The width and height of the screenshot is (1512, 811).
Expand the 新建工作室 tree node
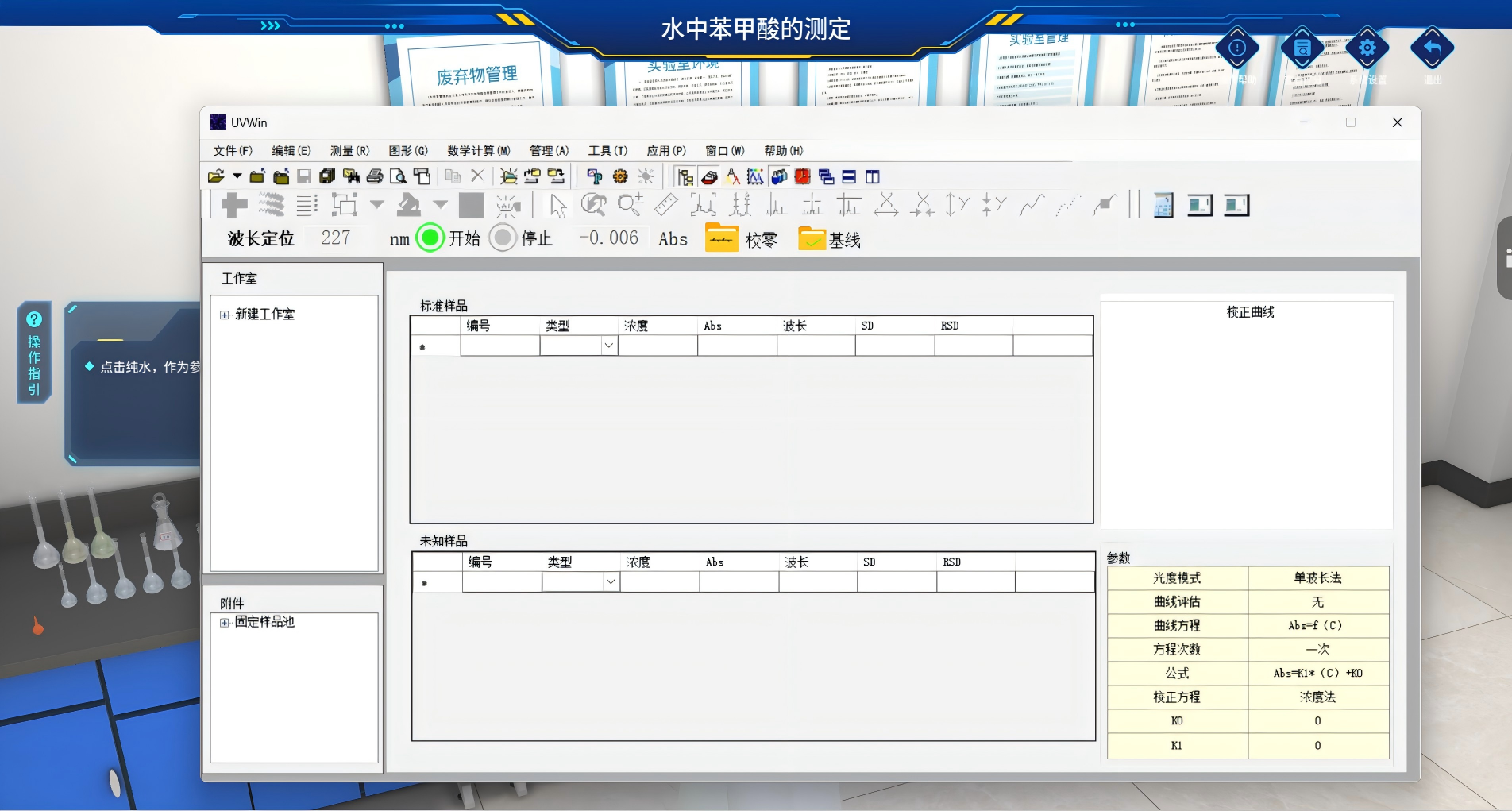pyautogui.click(x=225, y=315)
